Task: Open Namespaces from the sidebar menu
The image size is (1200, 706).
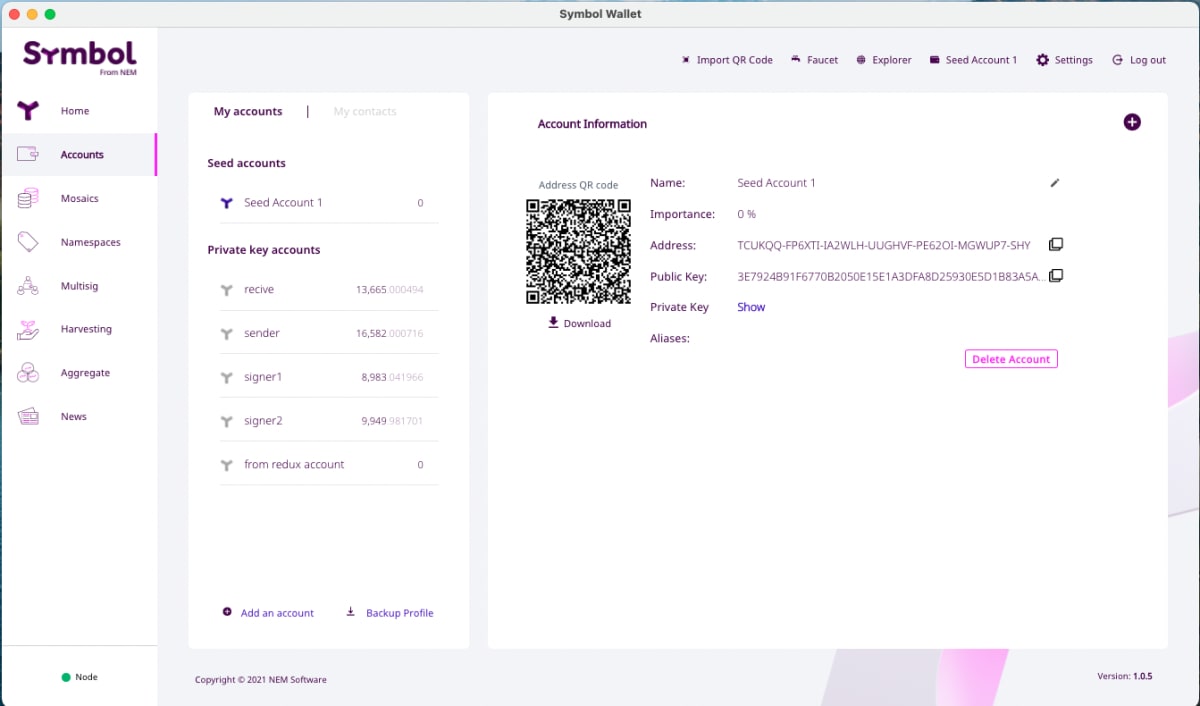Action: pyautogui.click(x=90, y=242)
